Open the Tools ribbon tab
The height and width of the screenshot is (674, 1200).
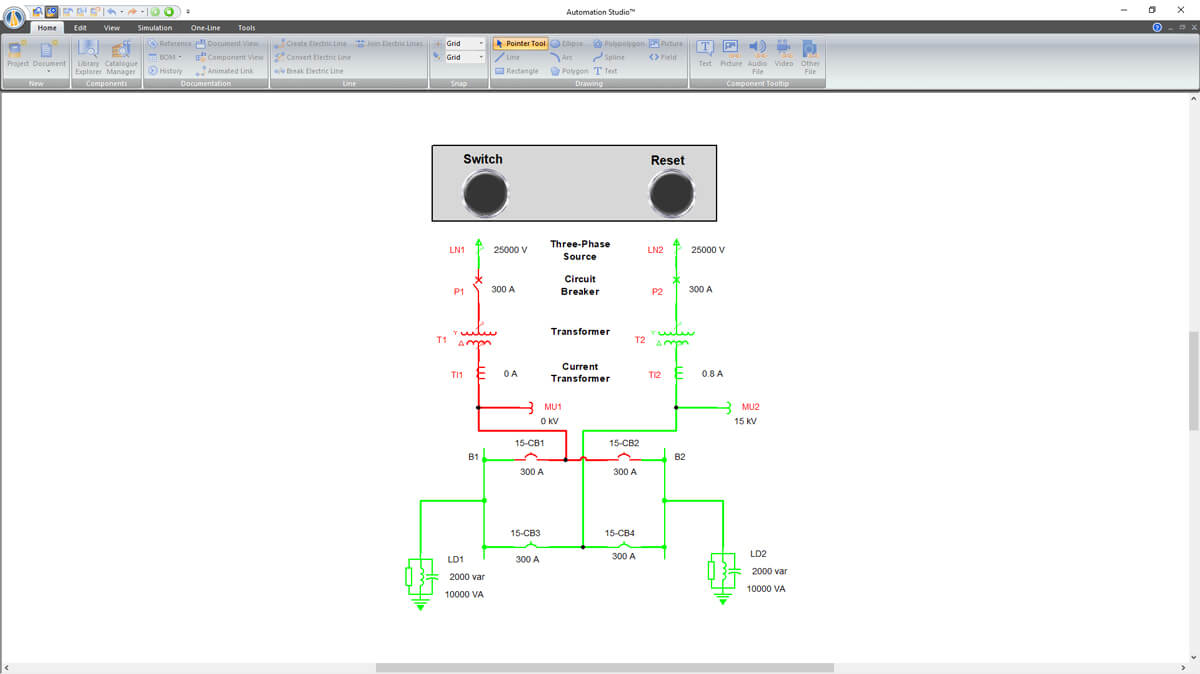[x=246, y=28]
